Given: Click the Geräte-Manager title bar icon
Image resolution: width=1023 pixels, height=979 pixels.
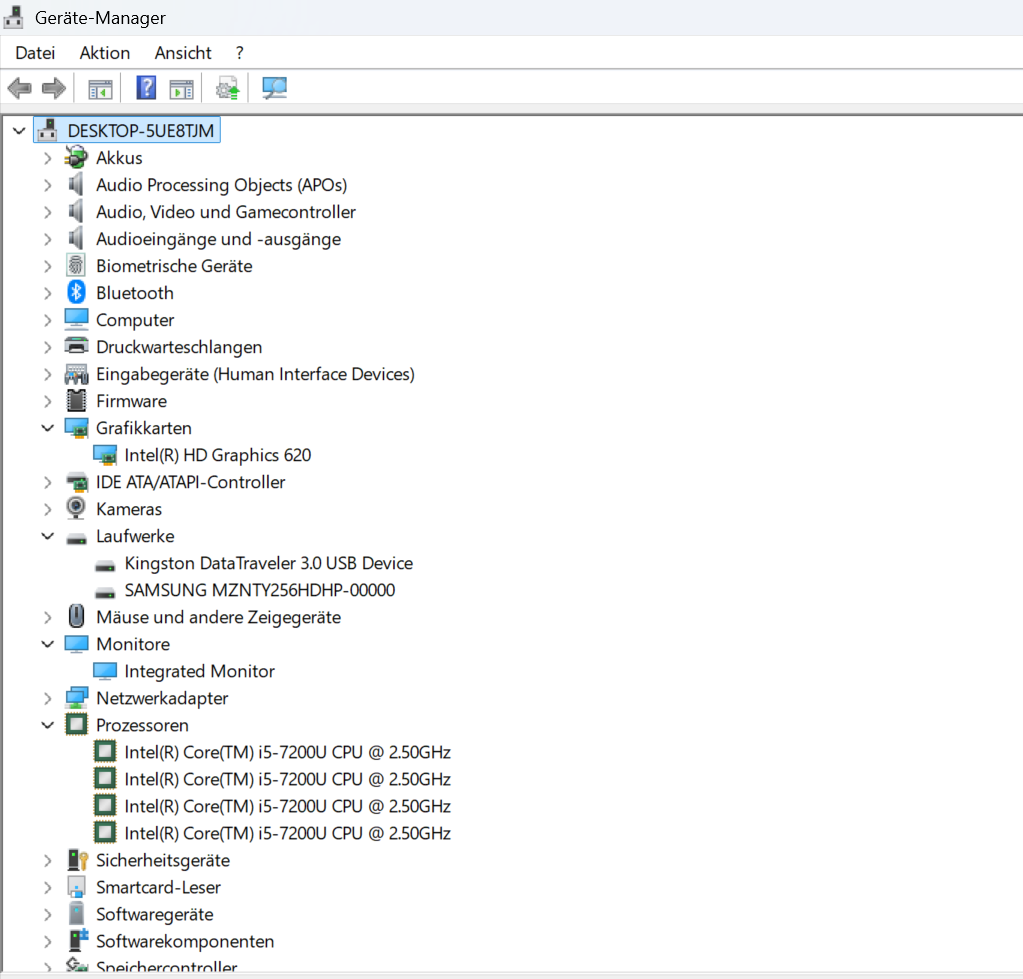Looking at the screenshot, I should pyautogui.click(x=14, y=17).
